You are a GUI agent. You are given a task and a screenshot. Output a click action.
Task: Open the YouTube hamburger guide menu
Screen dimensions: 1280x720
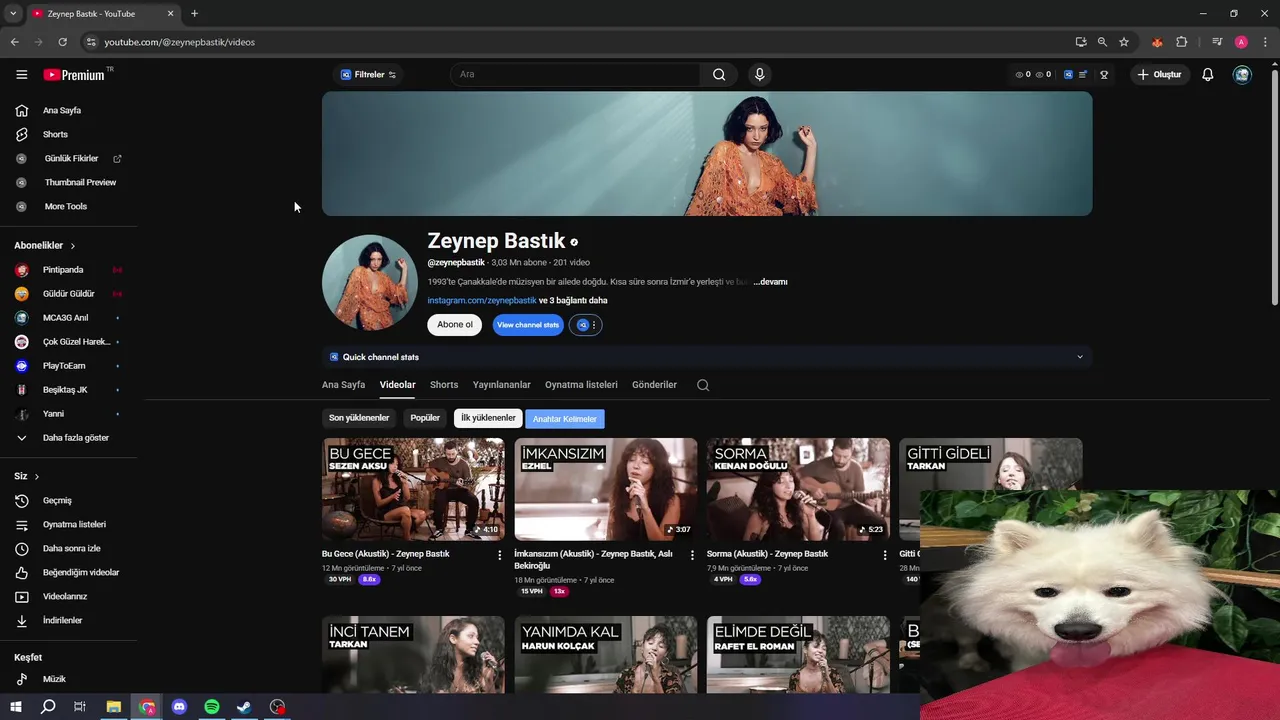point(21,75)
